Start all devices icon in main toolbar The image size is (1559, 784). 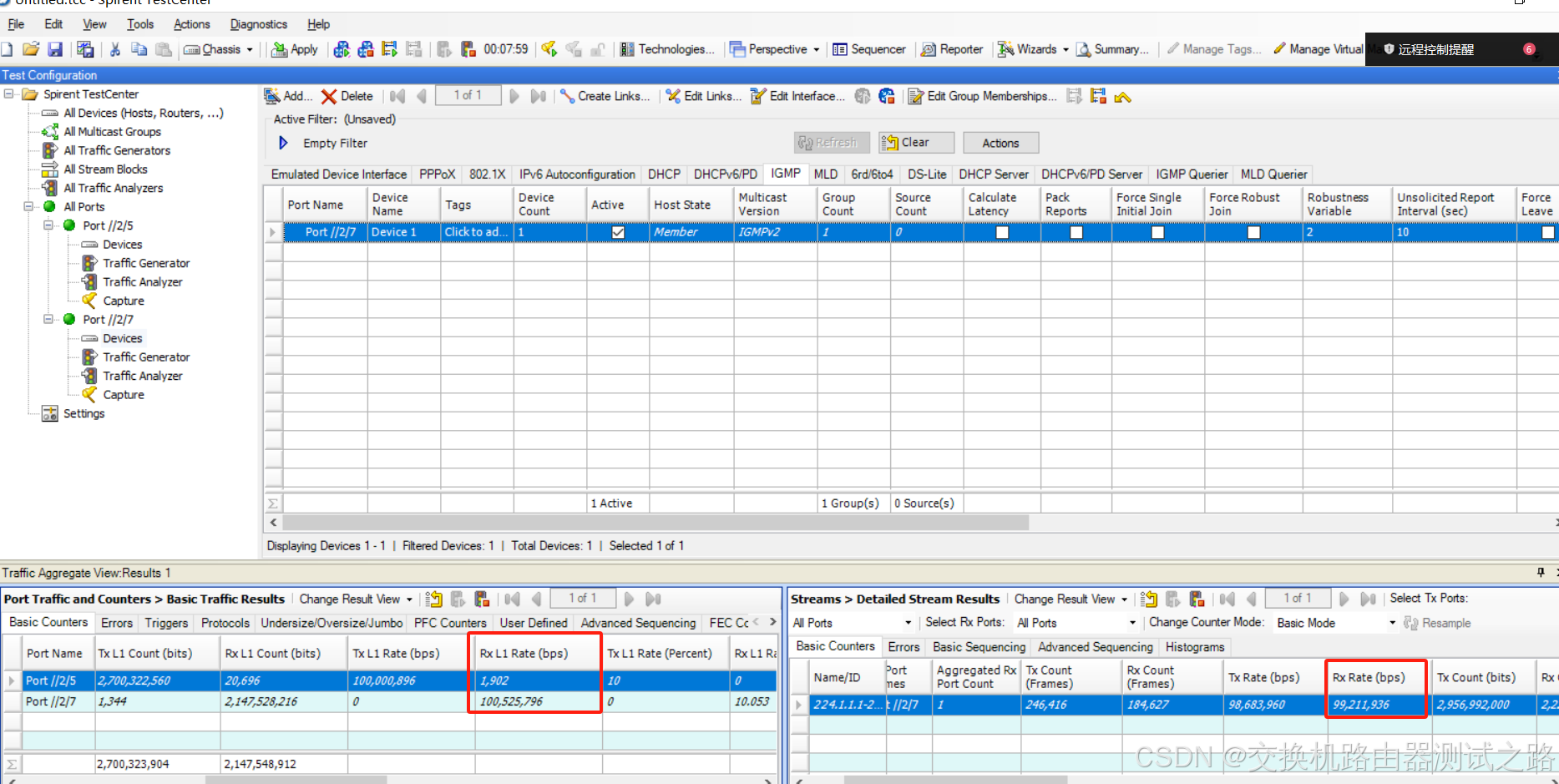coord(342,49)
